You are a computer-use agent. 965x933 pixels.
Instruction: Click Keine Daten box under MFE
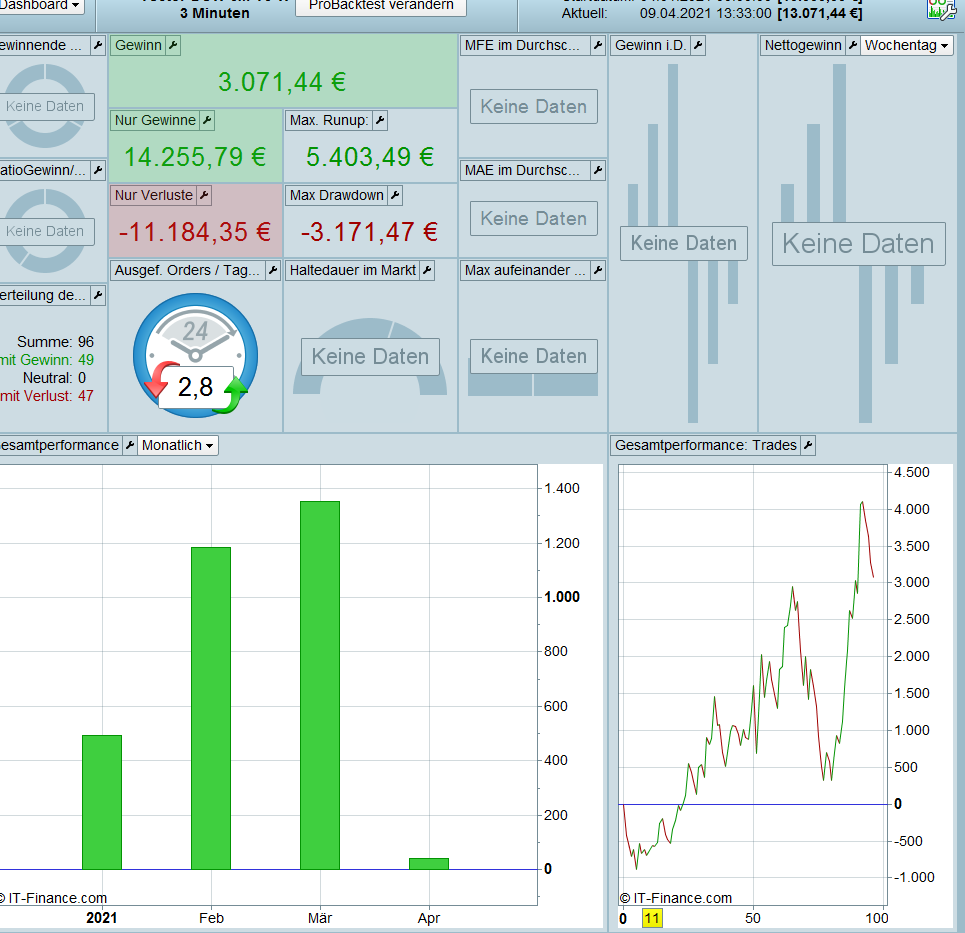pyautogui.click(x=534, y=106)
